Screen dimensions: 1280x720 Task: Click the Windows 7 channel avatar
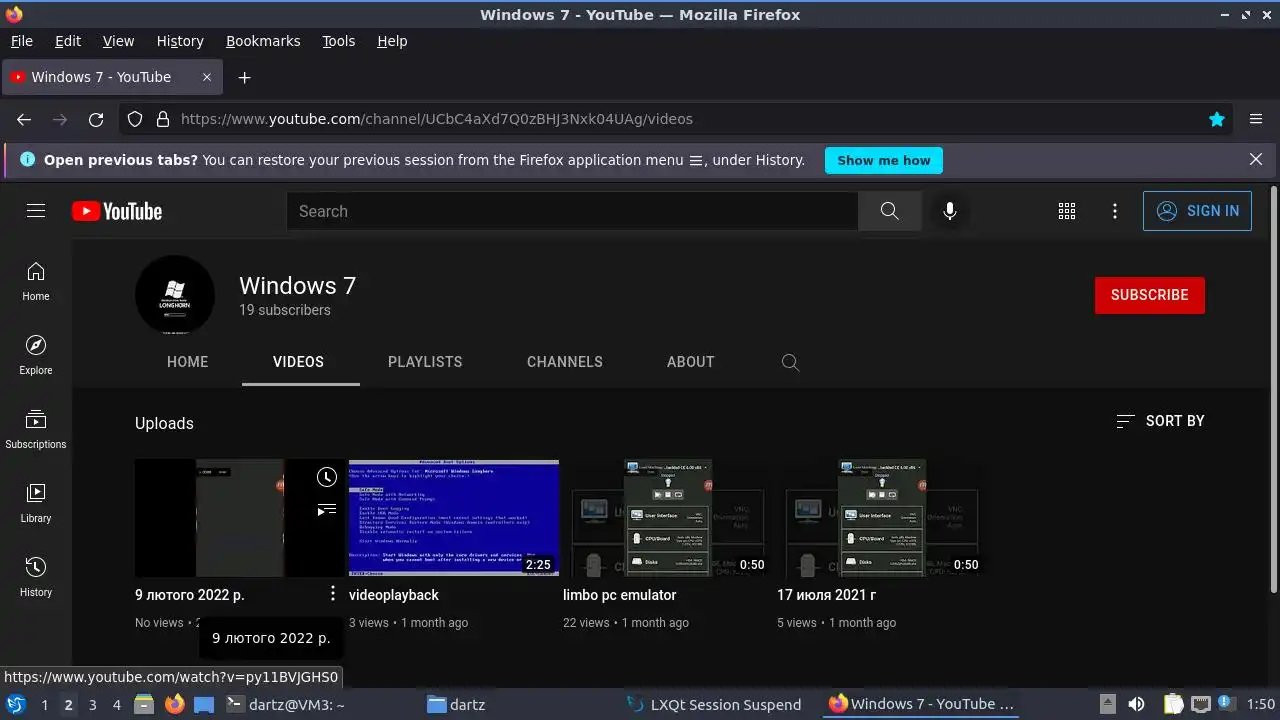coord(175,295)
